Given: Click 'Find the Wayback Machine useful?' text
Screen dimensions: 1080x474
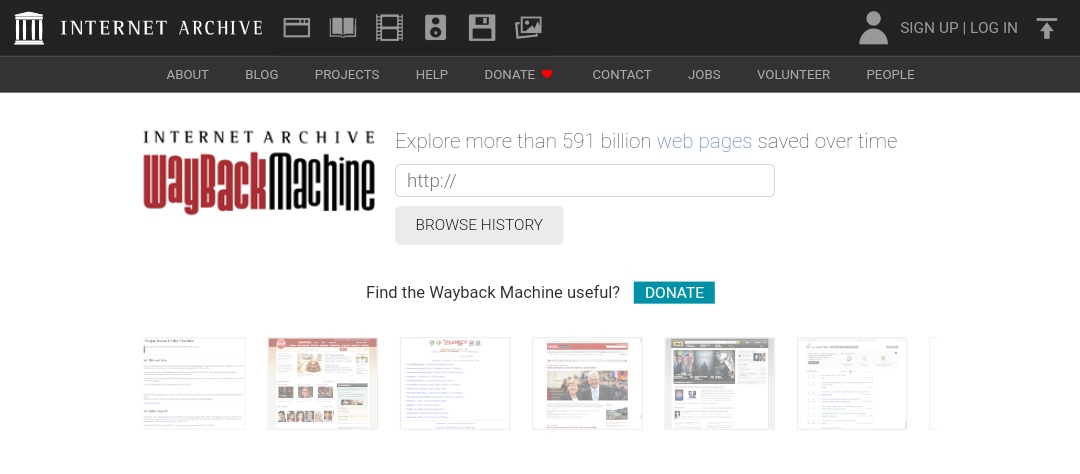Looking at the screenshot, I should pyautogui.click(x=492, y=293).
